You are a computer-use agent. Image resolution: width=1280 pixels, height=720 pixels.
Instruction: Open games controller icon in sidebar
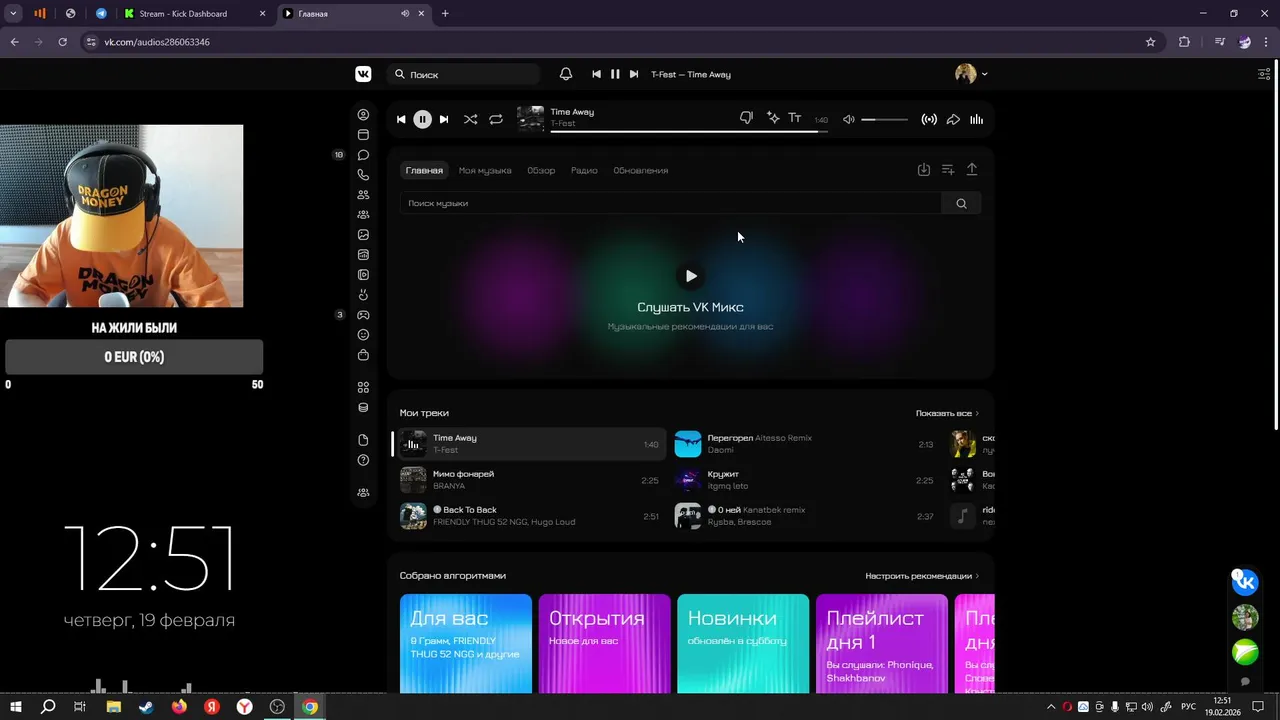tap(363, 315)
